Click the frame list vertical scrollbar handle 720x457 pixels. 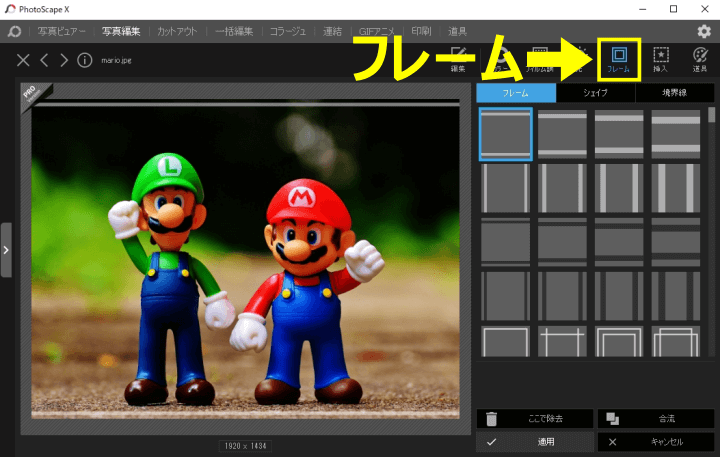pos(712,115)
